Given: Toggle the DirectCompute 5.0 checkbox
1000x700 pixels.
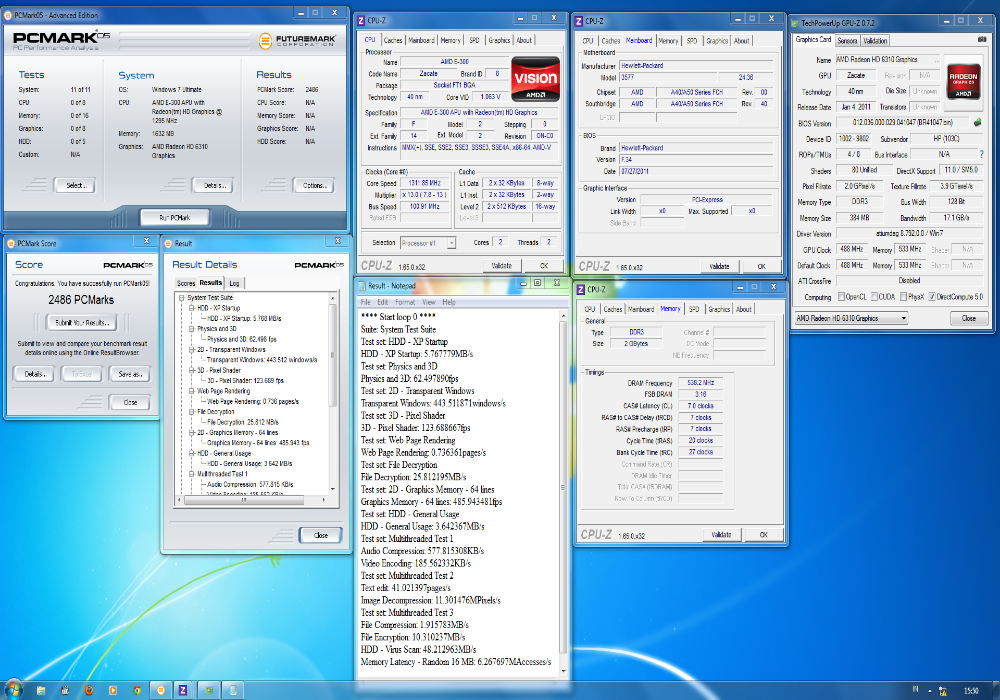Looking at the screenshot, I should coord(932,296).
